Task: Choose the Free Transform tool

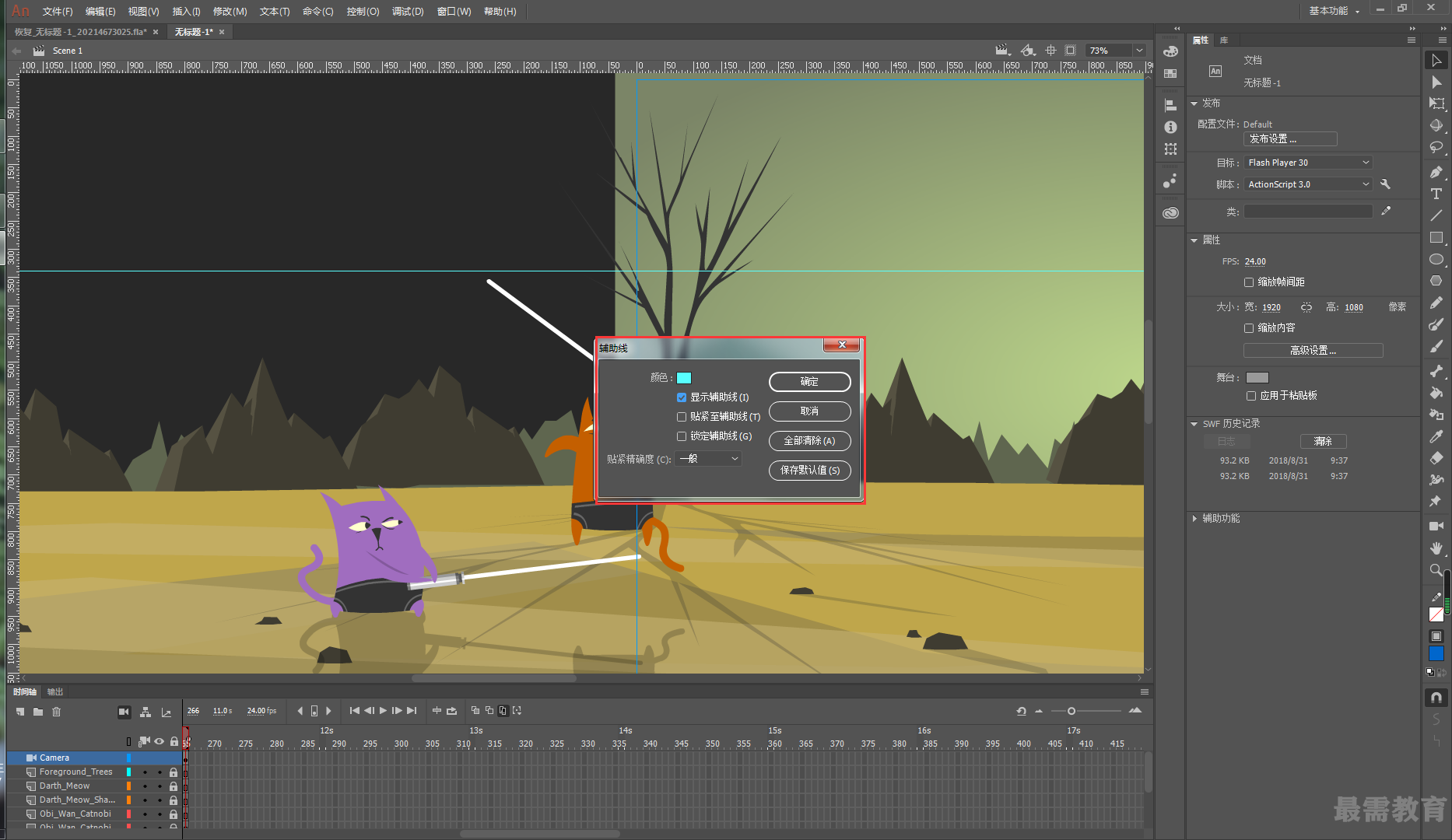Action: pos(1436,103)
